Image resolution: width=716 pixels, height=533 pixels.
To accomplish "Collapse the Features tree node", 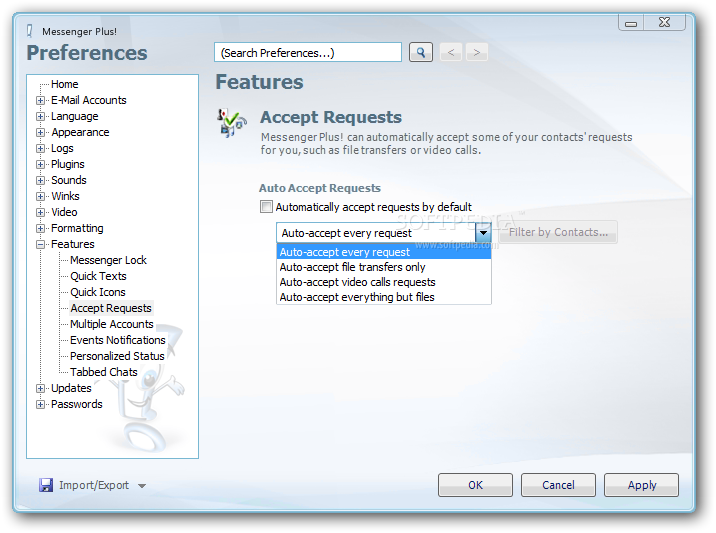I will click(x=40, y=244).
